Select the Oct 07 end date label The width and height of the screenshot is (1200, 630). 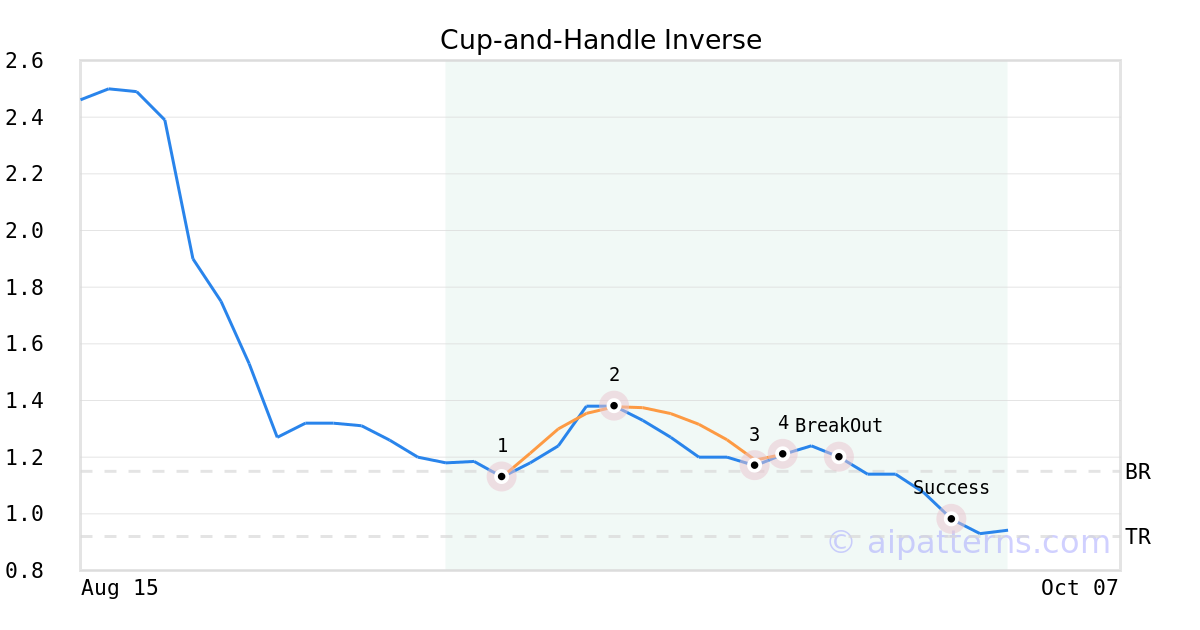(1079, 588)
